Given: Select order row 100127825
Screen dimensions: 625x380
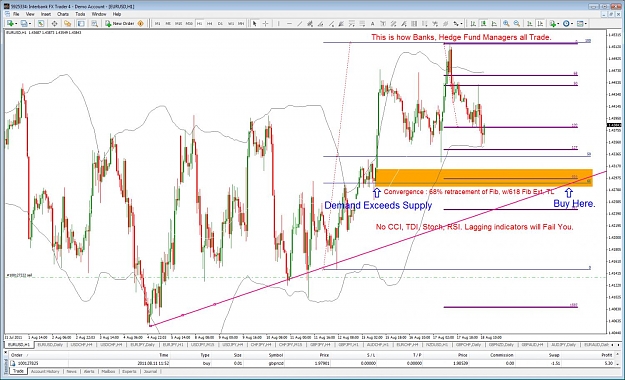Looking at the screenshot, I should (x=311, y=363).
